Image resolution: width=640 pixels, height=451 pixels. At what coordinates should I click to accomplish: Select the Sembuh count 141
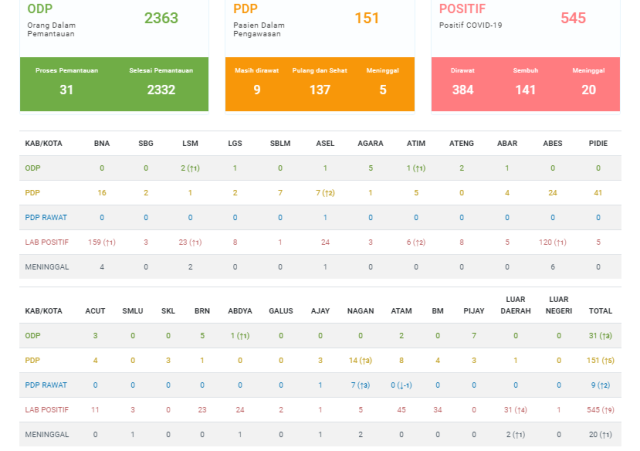click(x=525, y=90)
